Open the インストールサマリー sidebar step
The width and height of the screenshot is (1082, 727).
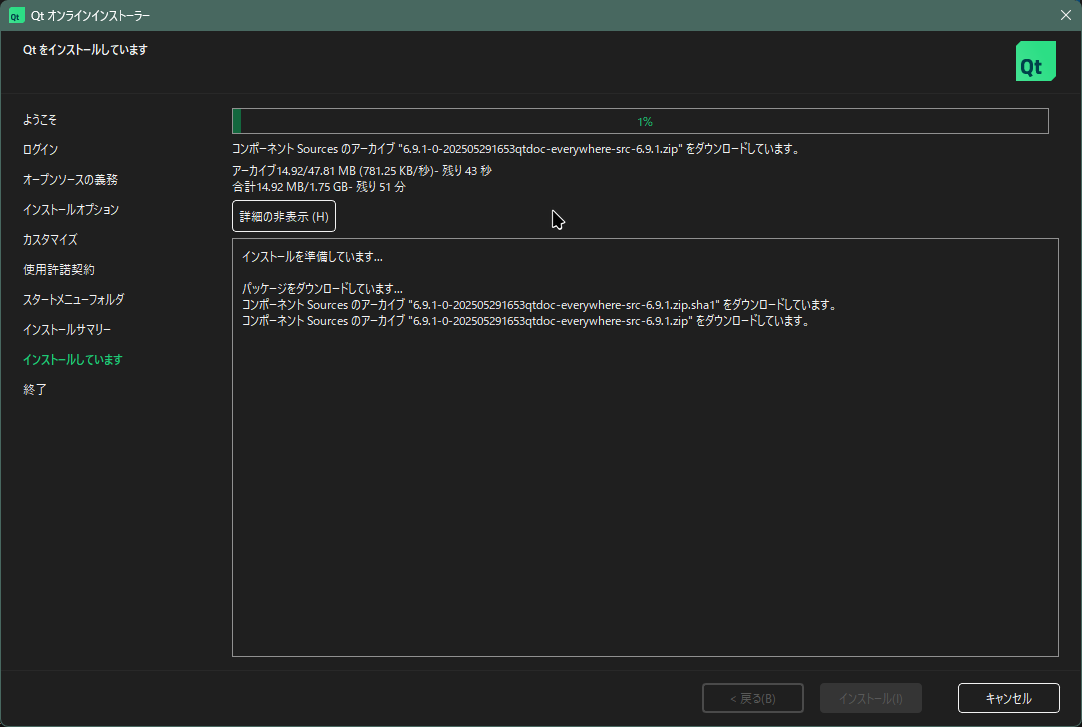67,330
